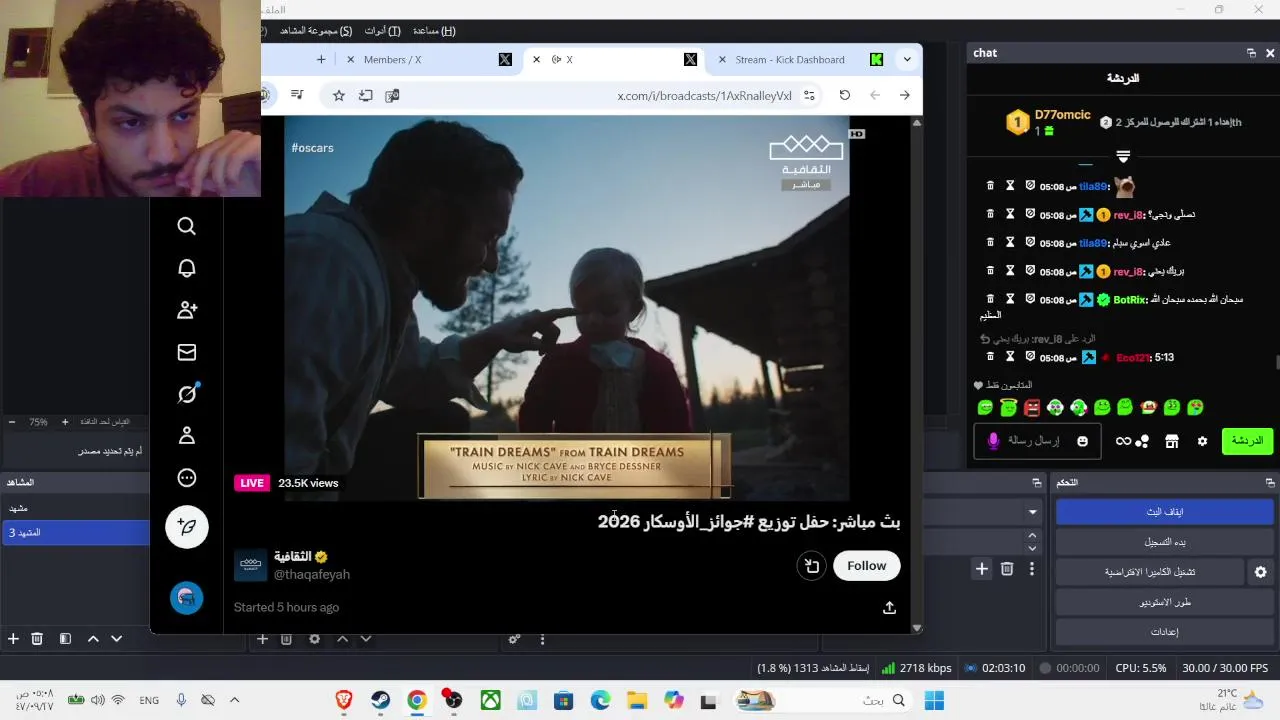Zoom in preview with plus beside 75%
Viewport: 1280px width, 720px height.
[x=65, y=422]
